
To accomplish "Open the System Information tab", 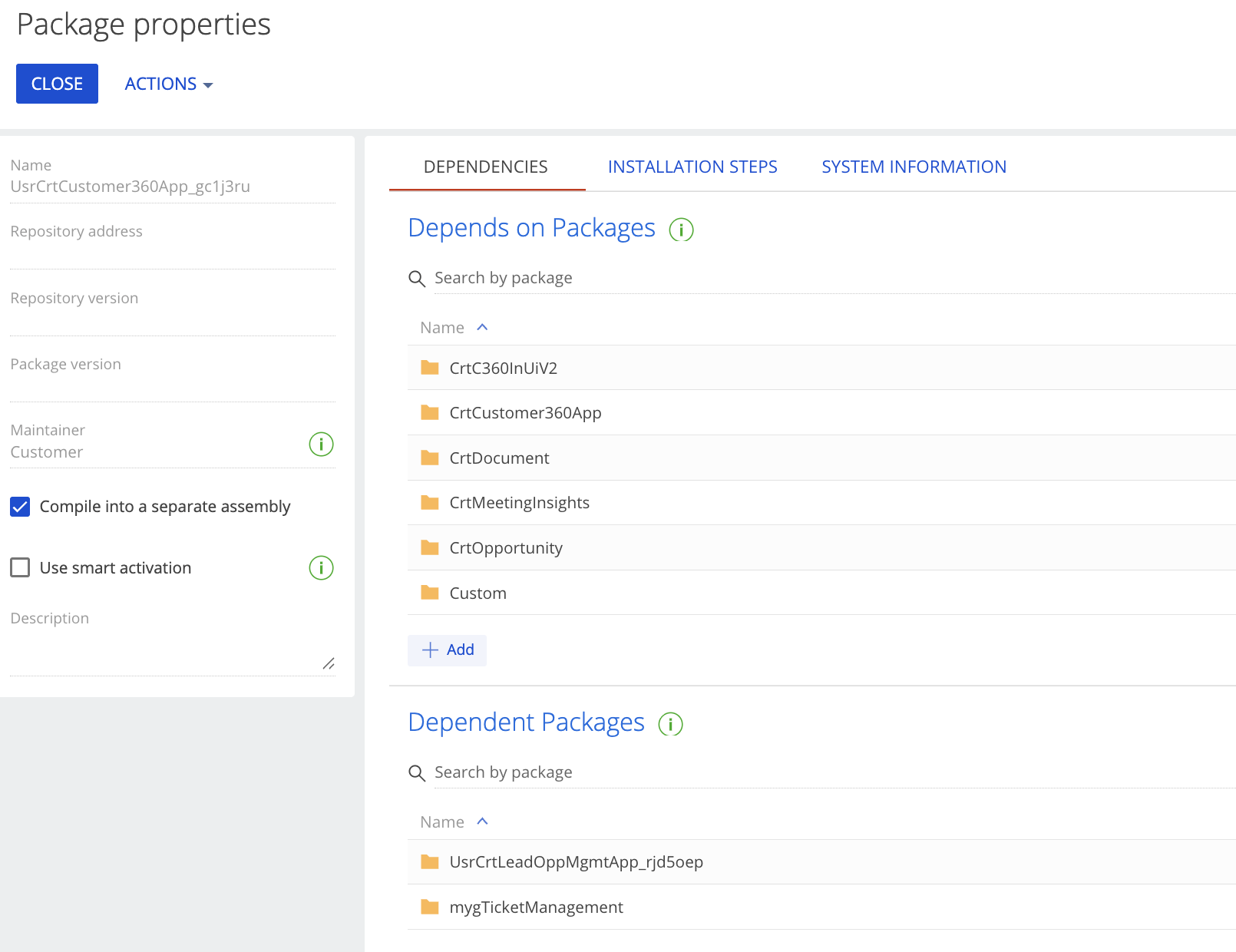I will click(914, 167).
